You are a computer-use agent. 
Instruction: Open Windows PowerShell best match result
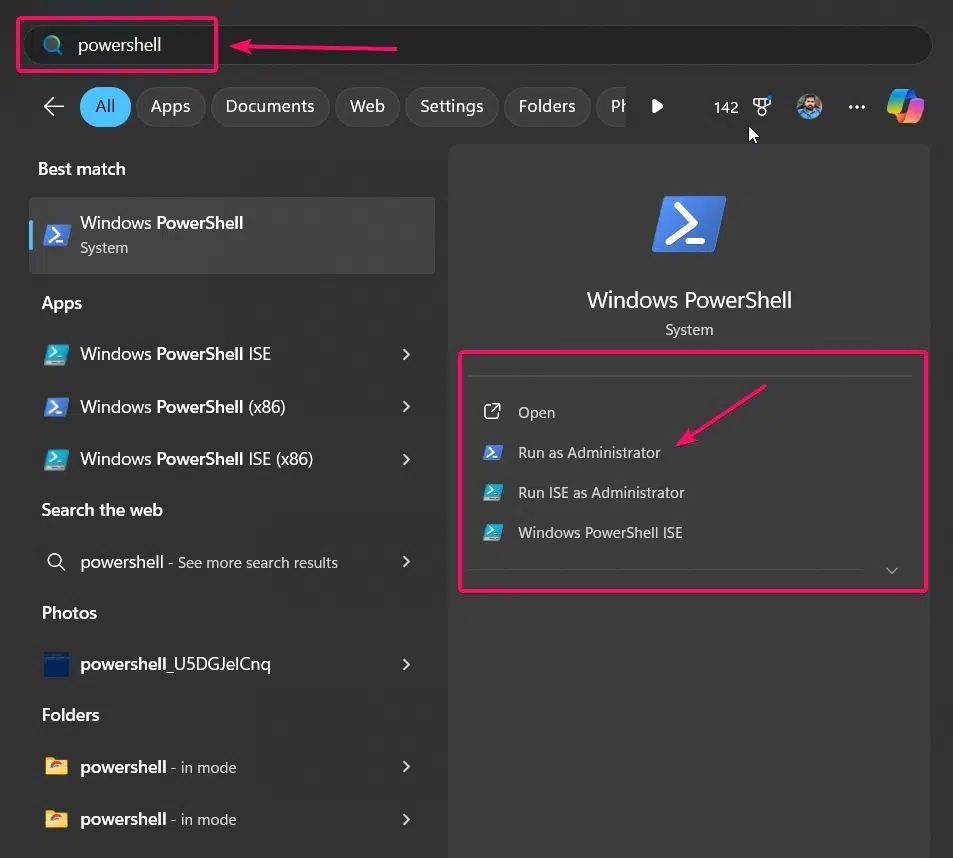pos(232,235)
